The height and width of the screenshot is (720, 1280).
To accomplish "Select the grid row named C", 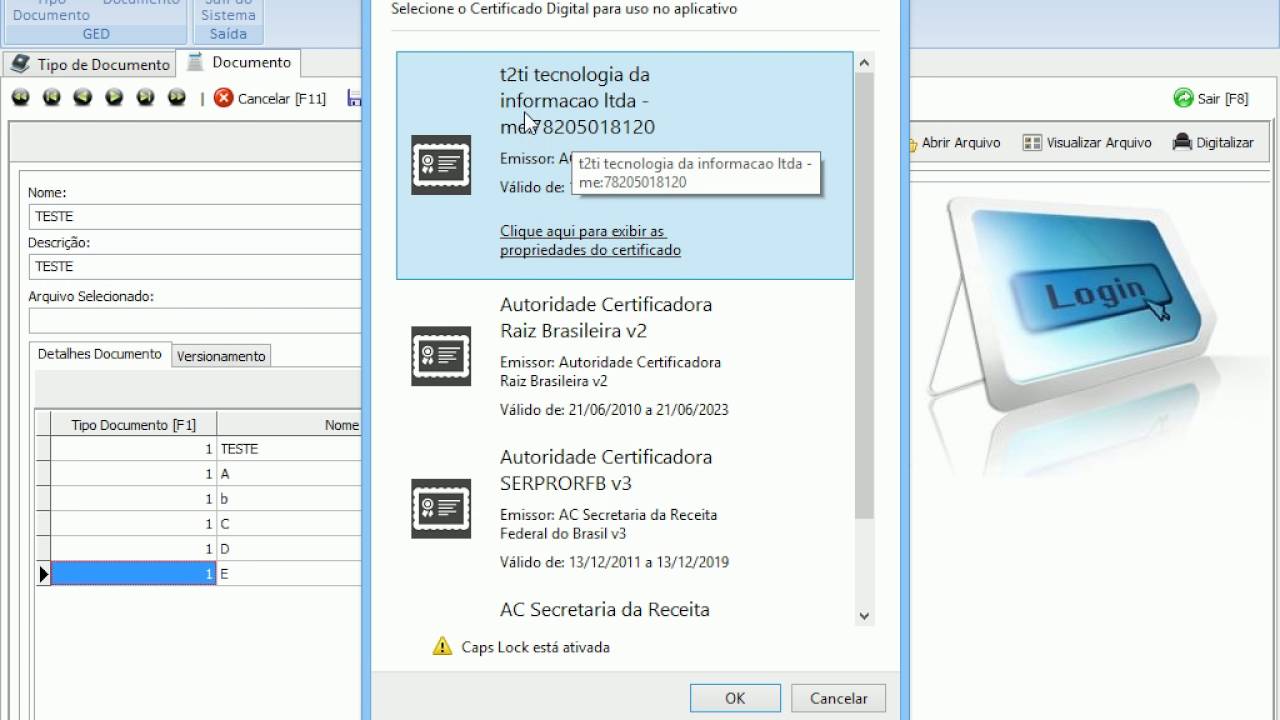I will pyautogui.click(x=198, y=524).
